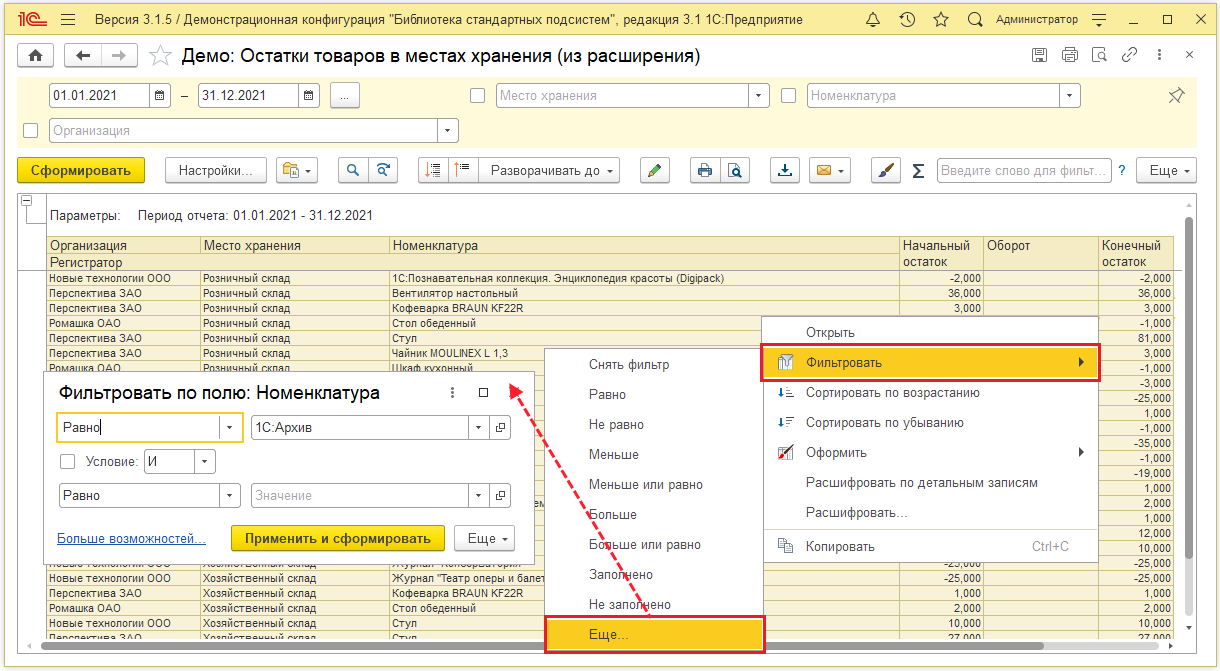
Task: Click help question mark by filter field
Action: pos(1122,171)
